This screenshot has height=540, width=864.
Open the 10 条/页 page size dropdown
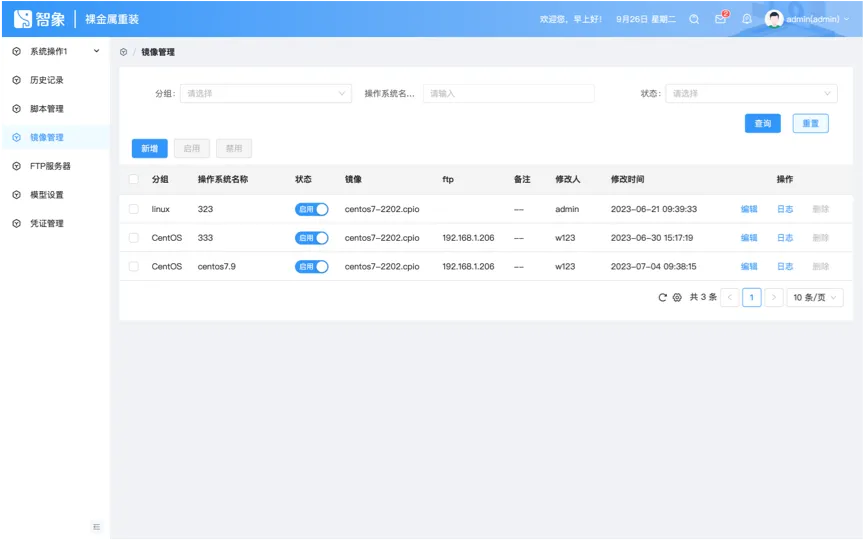point(815,298)
